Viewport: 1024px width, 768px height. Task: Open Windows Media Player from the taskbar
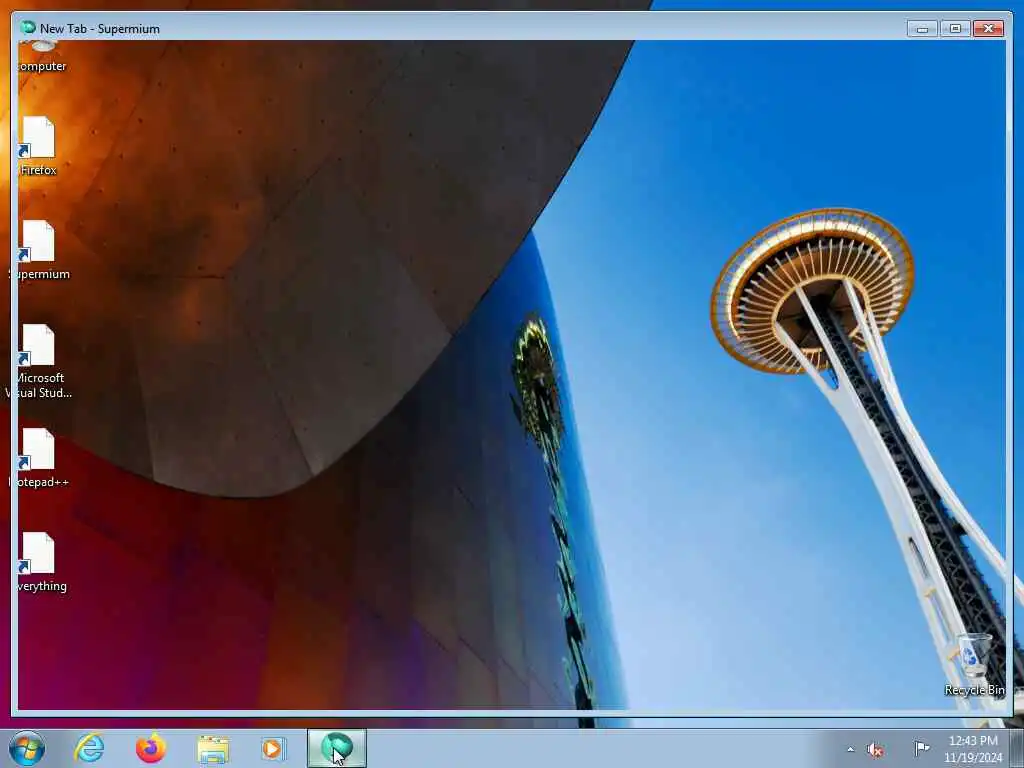pos(273,748)
